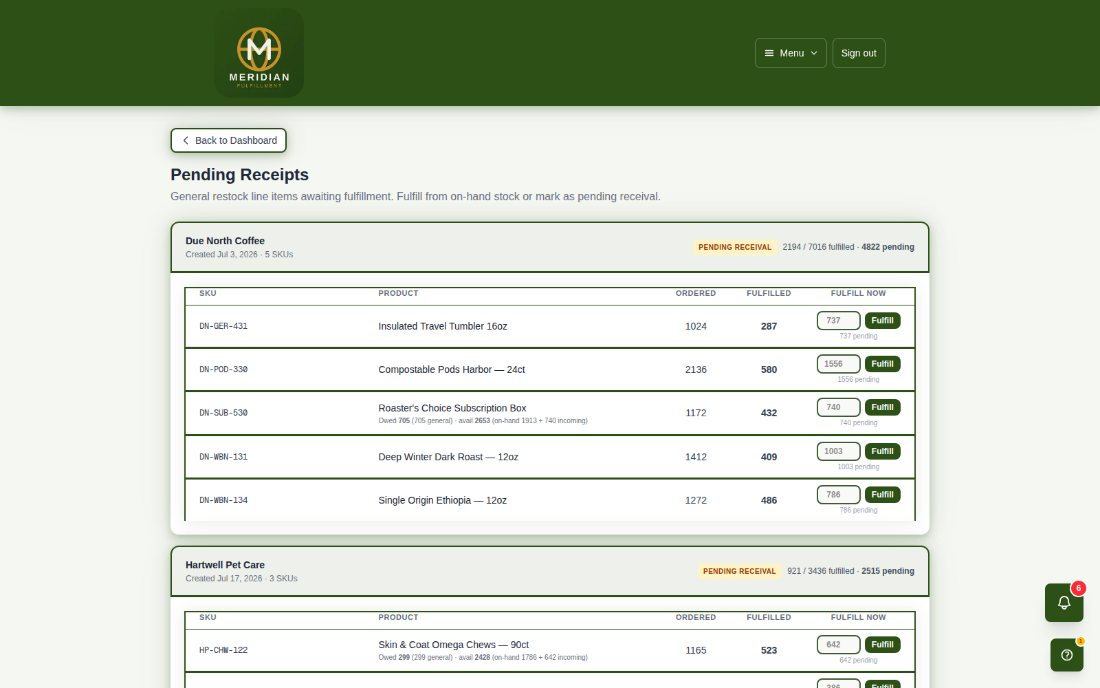Click the Meridian Fulfillment logo
Image resolution: width=1100 pixels, height=688 pixels.
click(x=259, y=53)
